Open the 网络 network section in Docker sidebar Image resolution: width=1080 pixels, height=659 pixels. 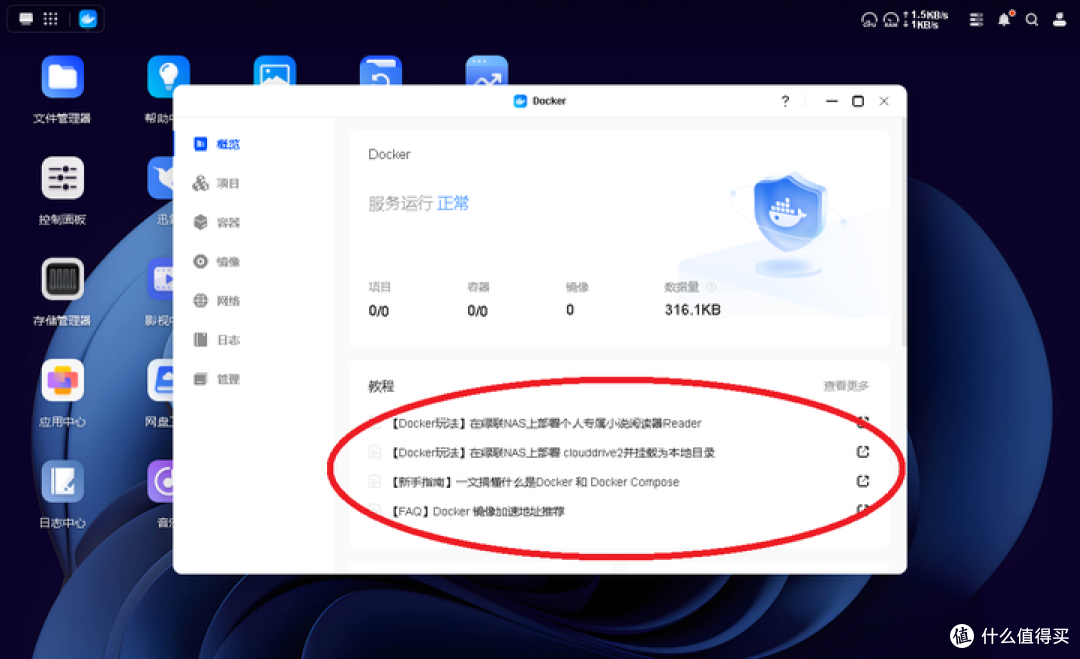click(216, 301)
